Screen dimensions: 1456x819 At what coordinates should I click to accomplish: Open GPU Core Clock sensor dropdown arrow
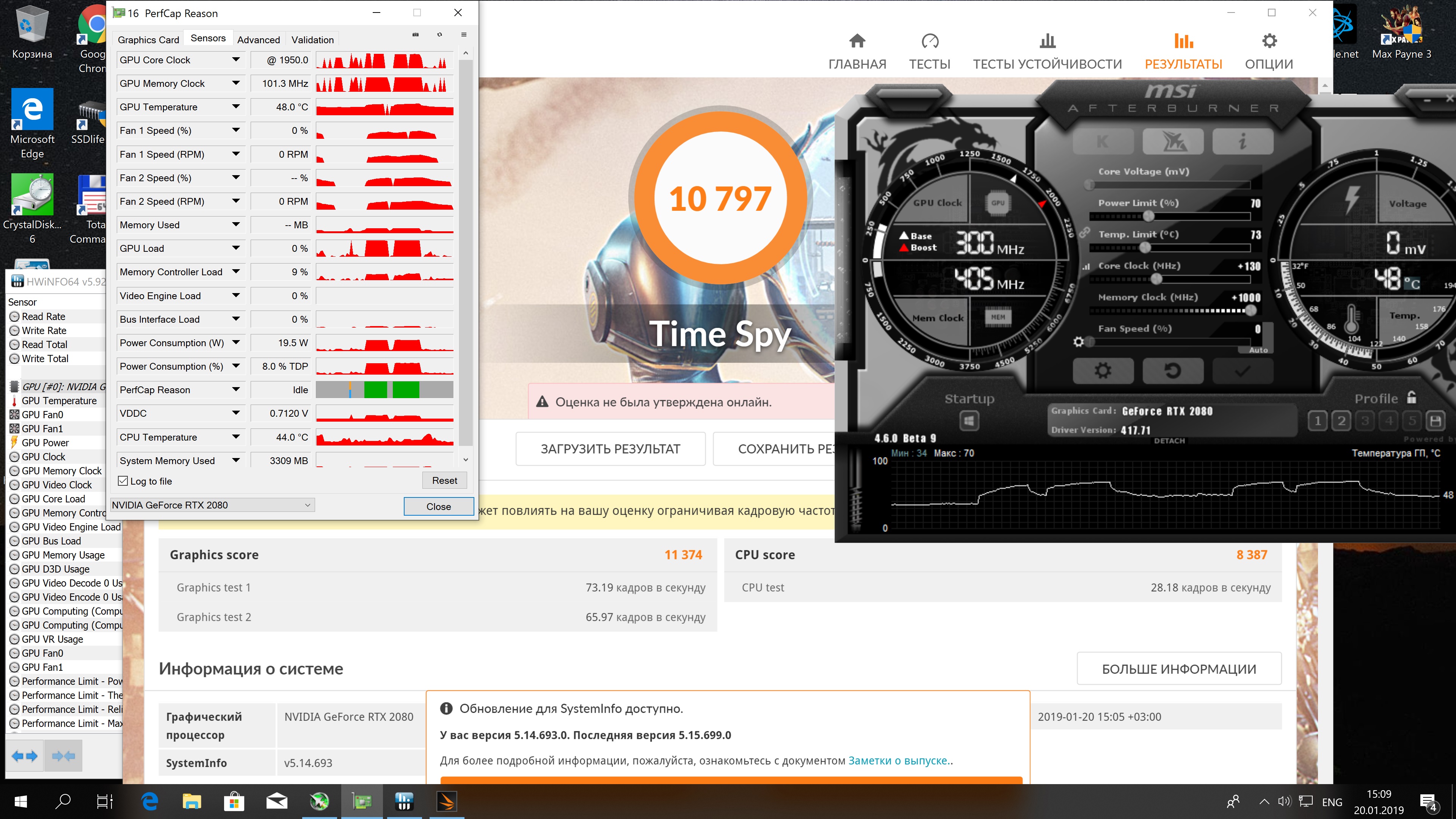pyautogui.click(x=236, y=60)
